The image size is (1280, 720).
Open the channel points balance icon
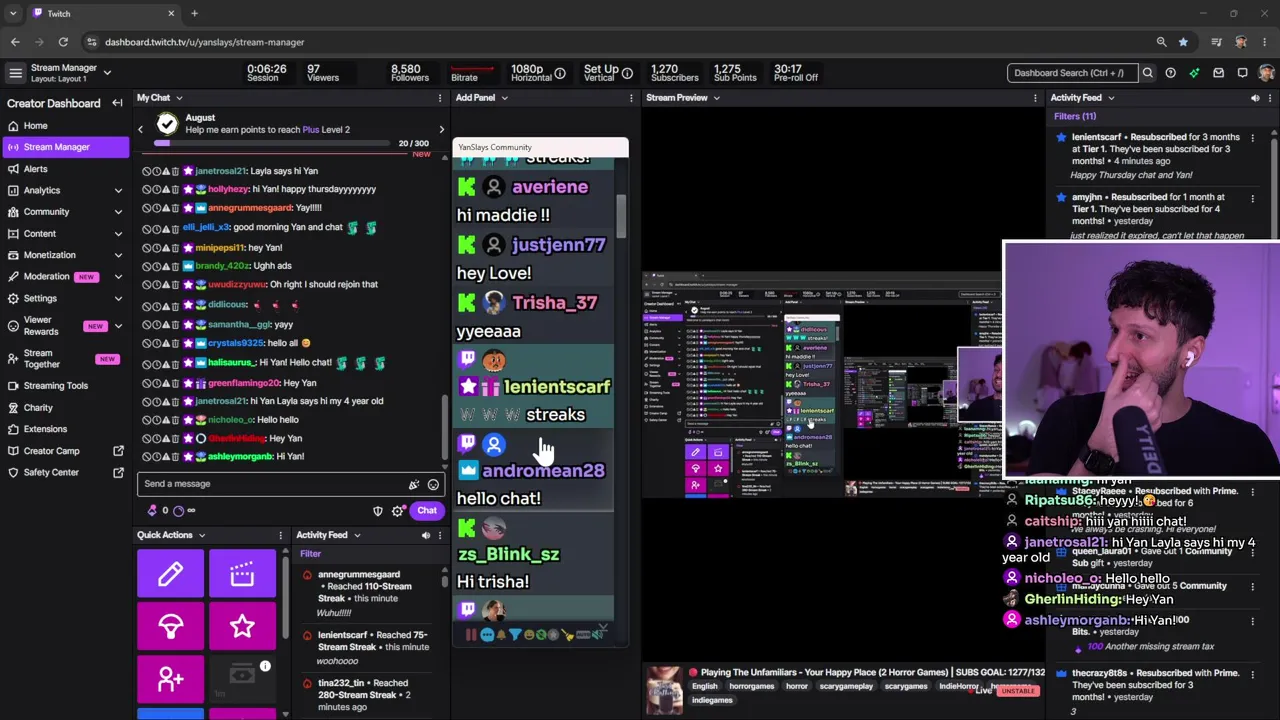click(153, 511)
